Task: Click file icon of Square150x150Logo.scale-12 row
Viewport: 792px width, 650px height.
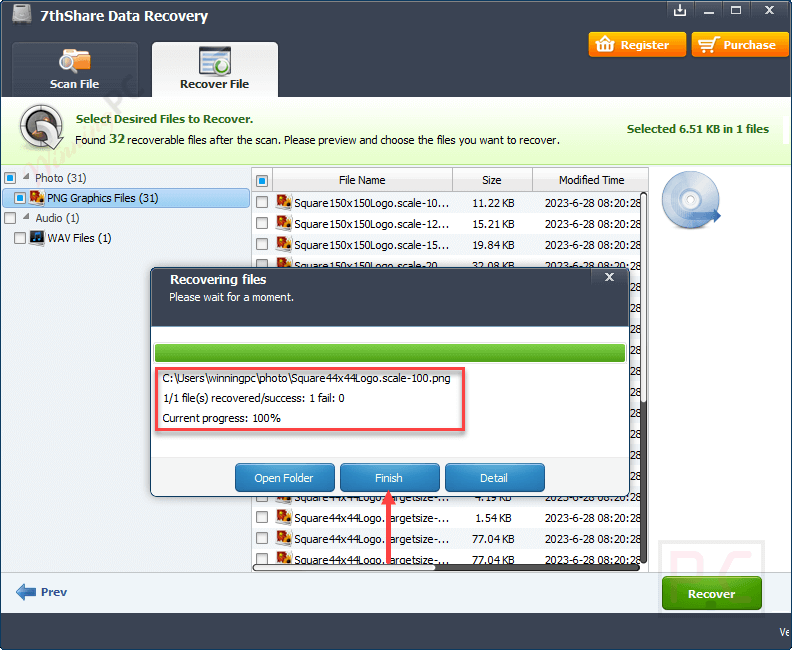Action: click(x=283, y=223)
